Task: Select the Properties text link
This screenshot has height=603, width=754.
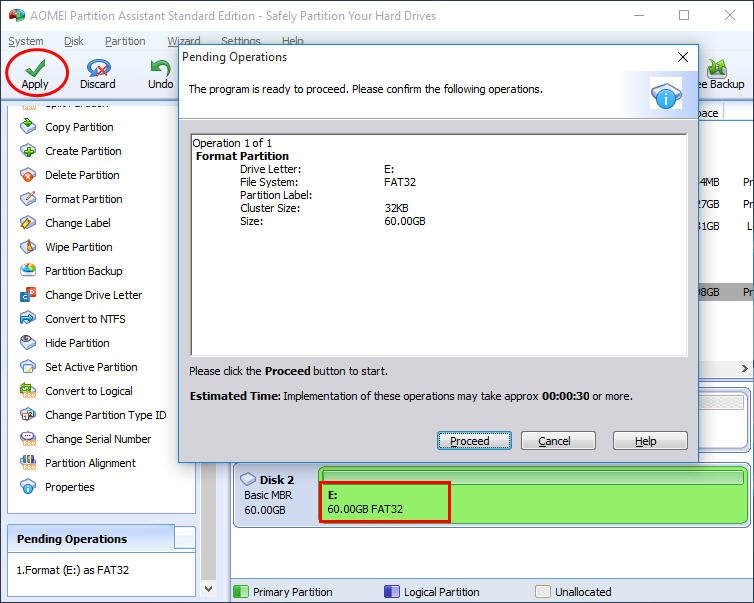Action: pyautogui.click(x=70, y=487)
